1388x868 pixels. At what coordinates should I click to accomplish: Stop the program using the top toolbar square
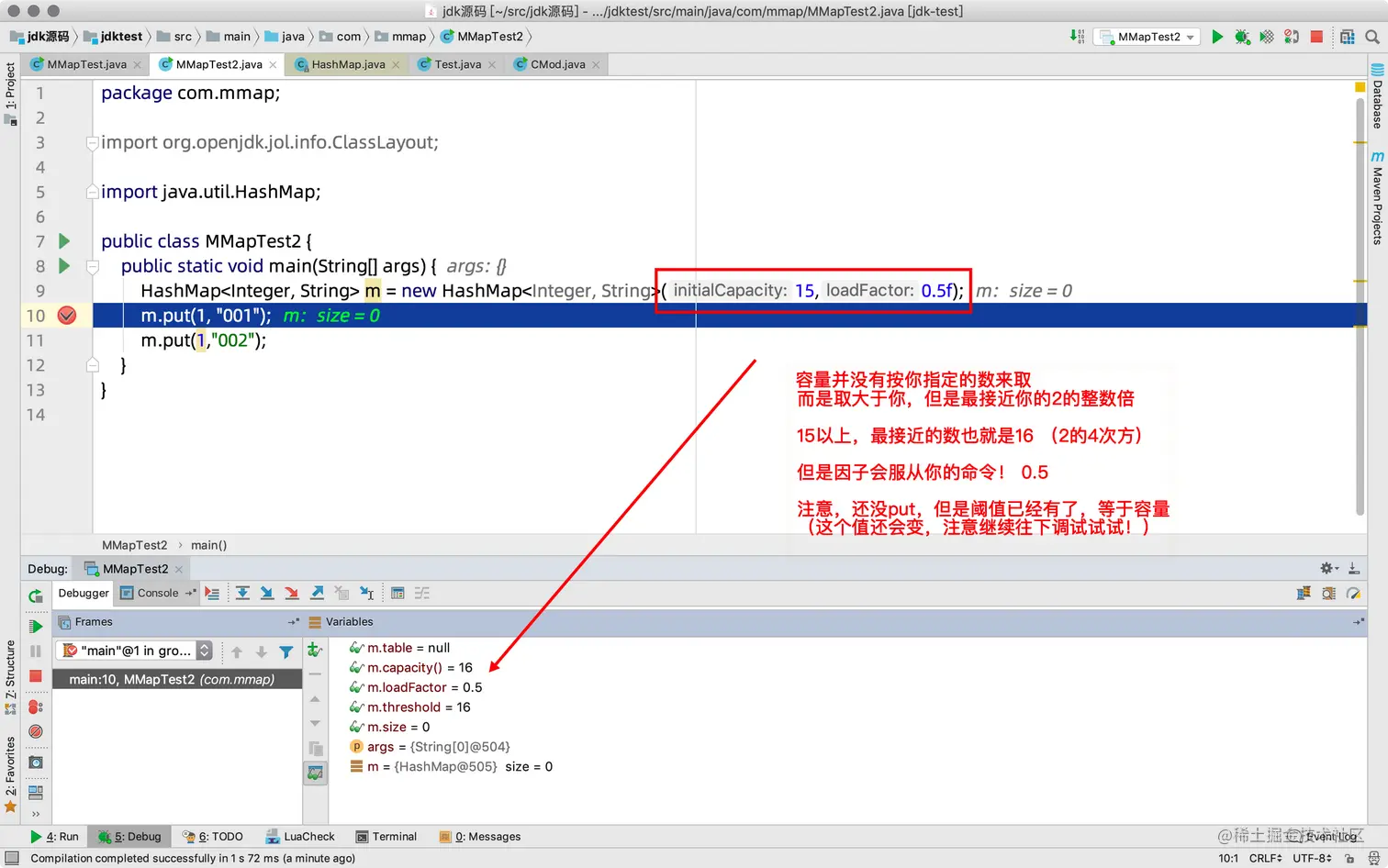click(x=1316, y=37)
